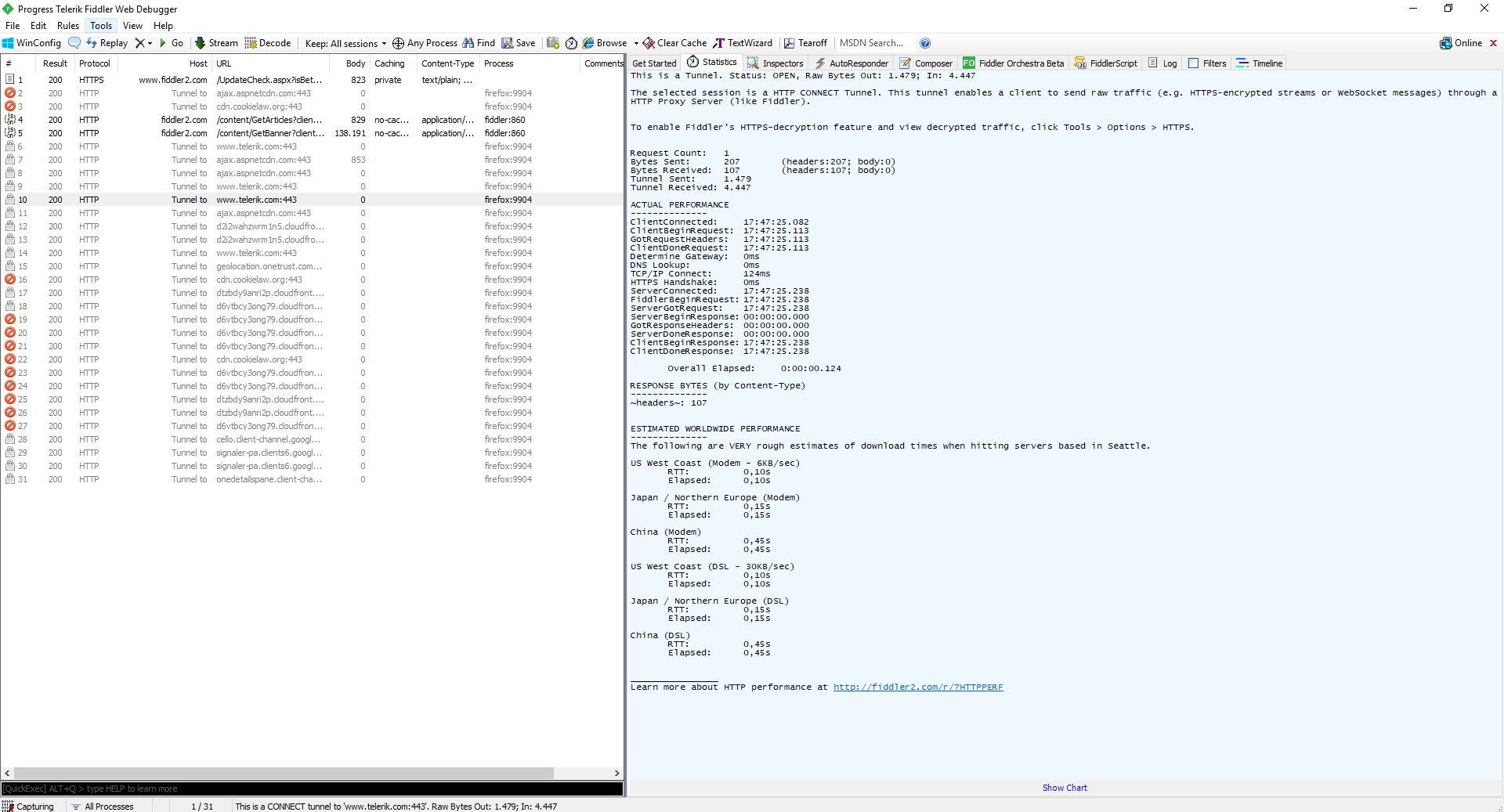Open the fiddler2.com HTTPPERF link
This screenshot has width=1504, height=812.
click(x=918, y=687)
